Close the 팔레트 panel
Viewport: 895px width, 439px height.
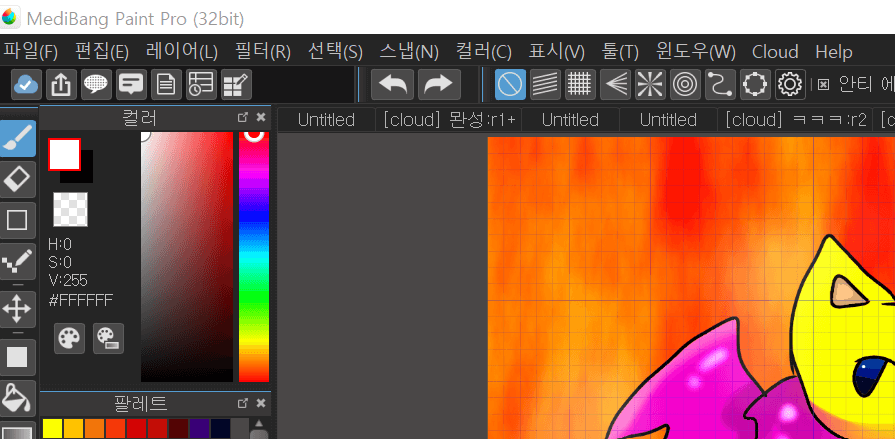pos(261,404)
